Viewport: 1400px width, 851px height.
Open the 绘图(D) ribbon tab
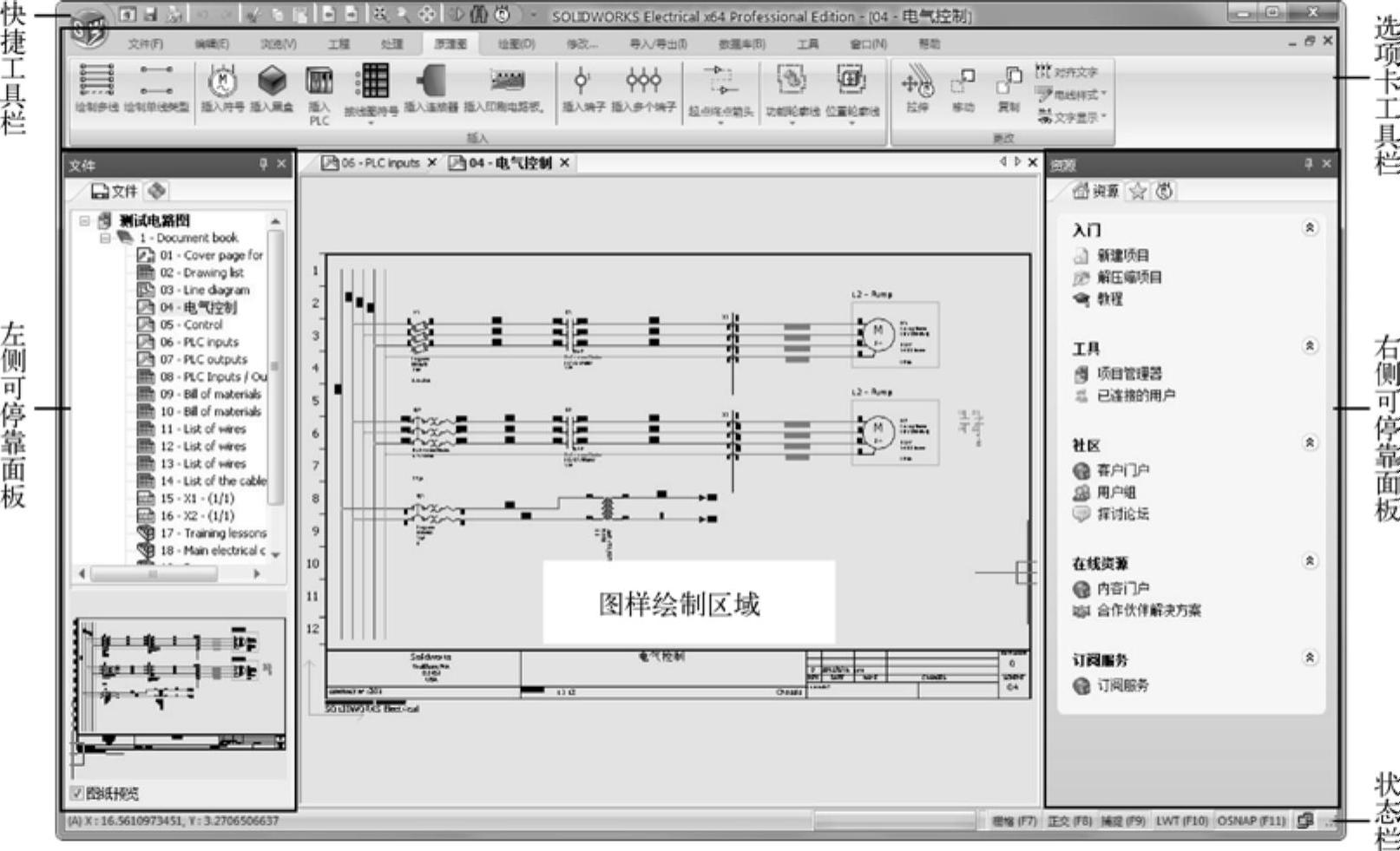coord(516,43)
